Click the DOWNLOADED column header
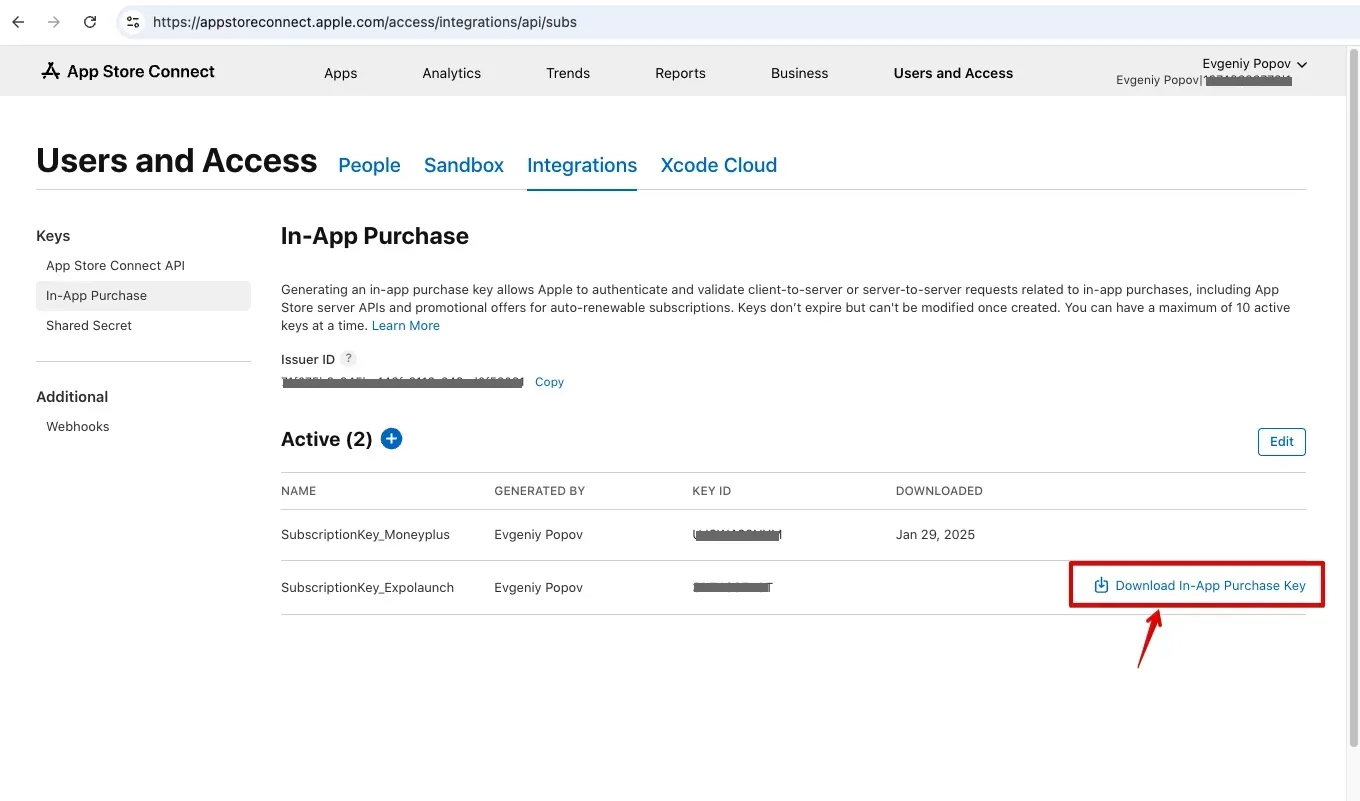This screenshot has height=801, width=1360. 939,491
